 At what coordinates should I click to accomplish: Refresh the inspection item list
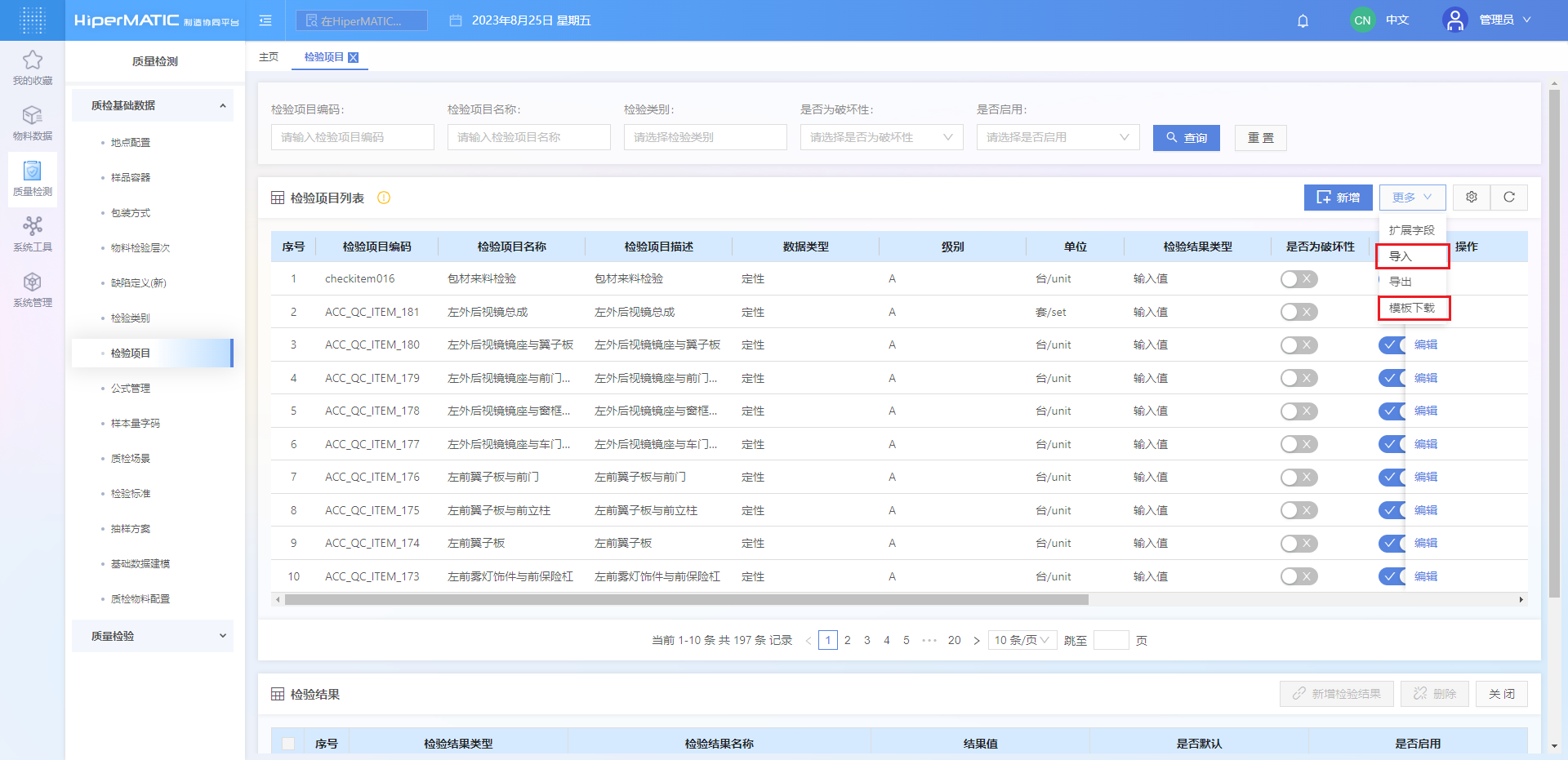click(x=1509, y=197)
